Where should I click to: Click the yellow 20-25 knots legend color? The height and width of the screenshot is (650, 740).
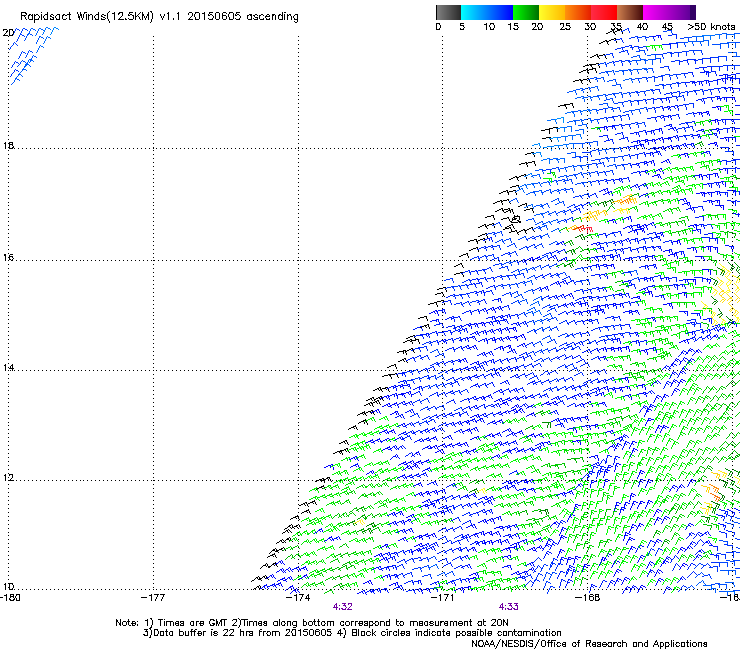click(552, 12)
